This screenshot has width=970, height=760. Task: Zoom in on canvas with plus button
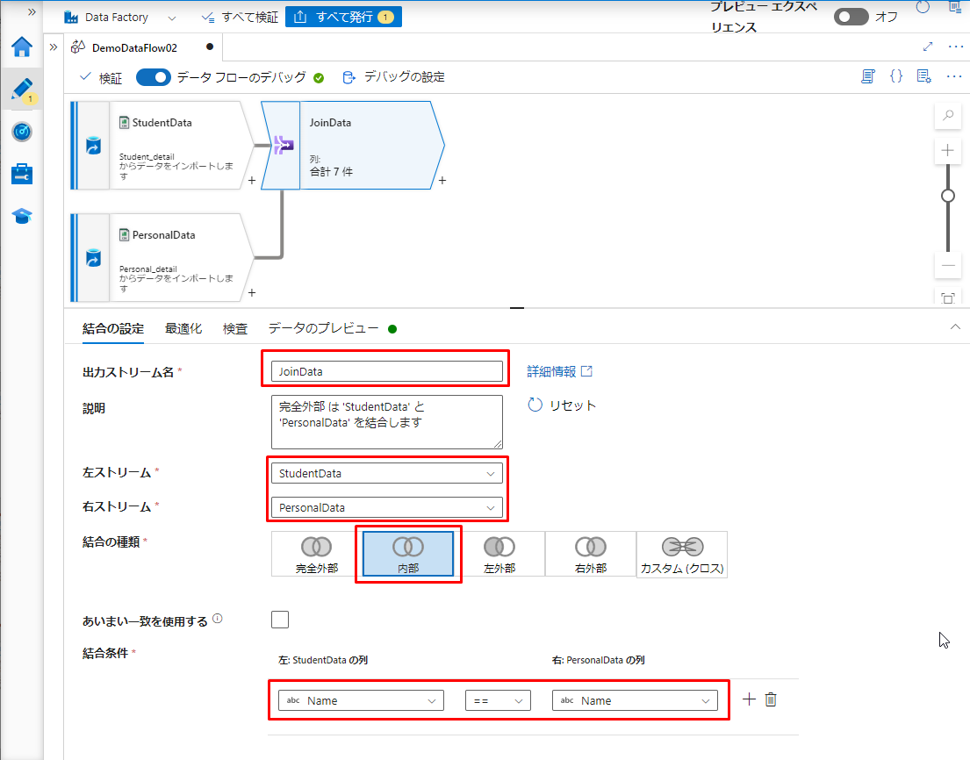(x=948, y=150)
